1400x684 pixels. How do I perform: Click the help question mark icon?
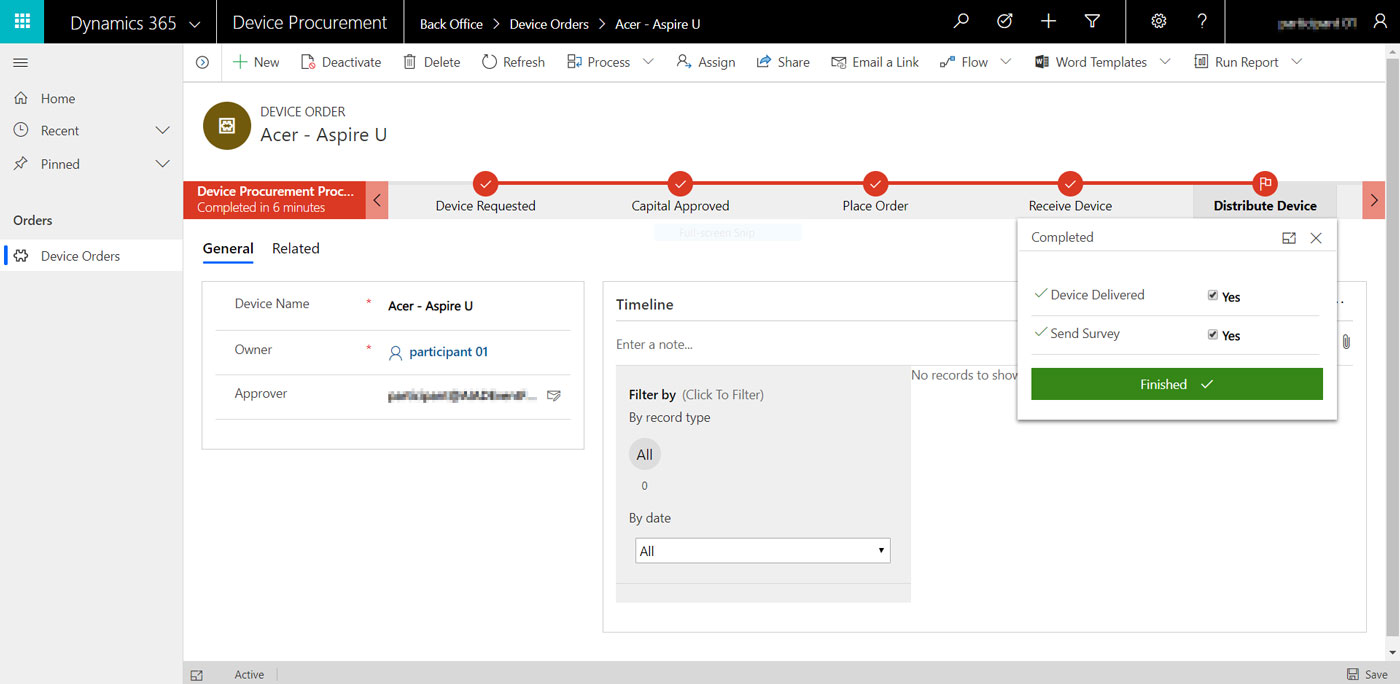coord(1202,22)
